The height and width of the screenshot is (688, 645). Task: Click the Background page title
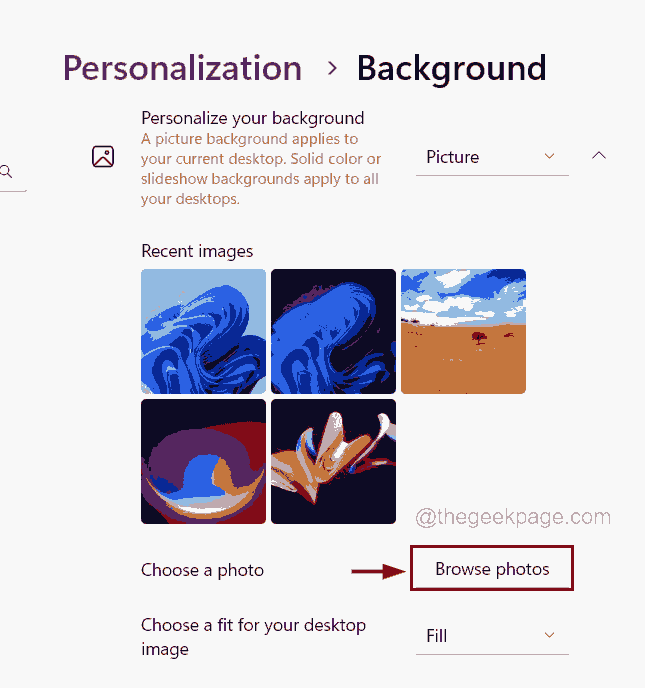[x=451, y=68]
